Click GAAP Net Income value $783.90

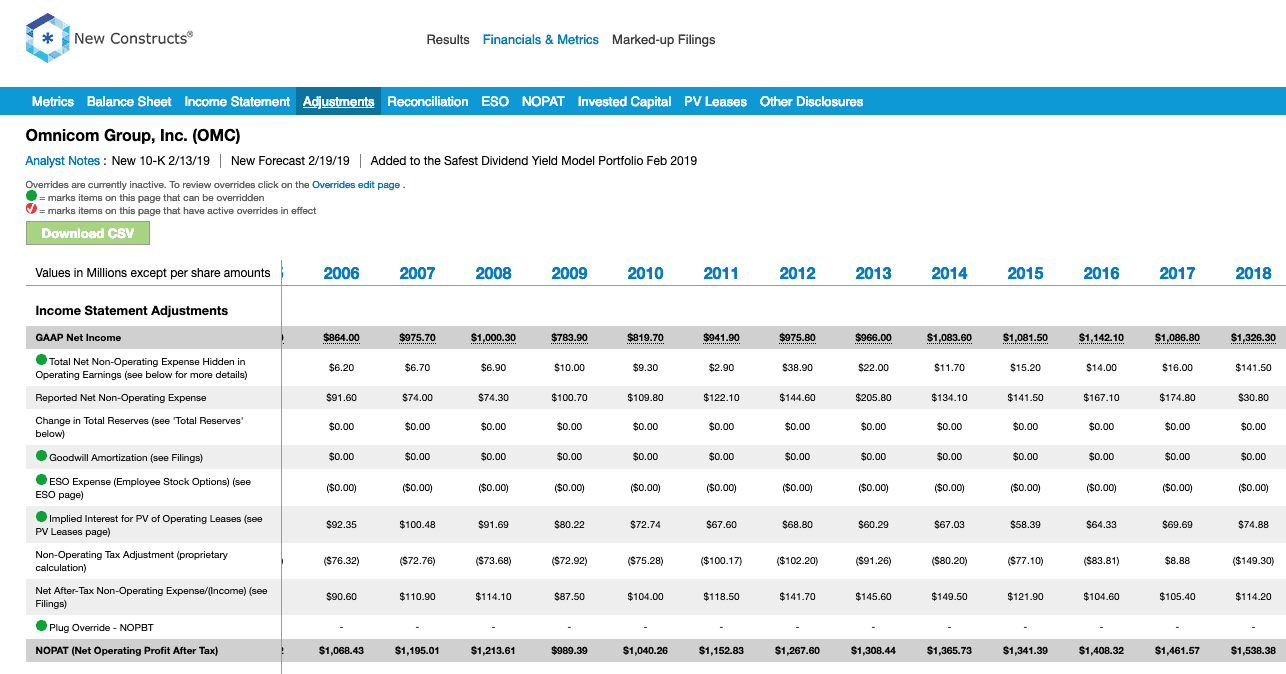570,338
